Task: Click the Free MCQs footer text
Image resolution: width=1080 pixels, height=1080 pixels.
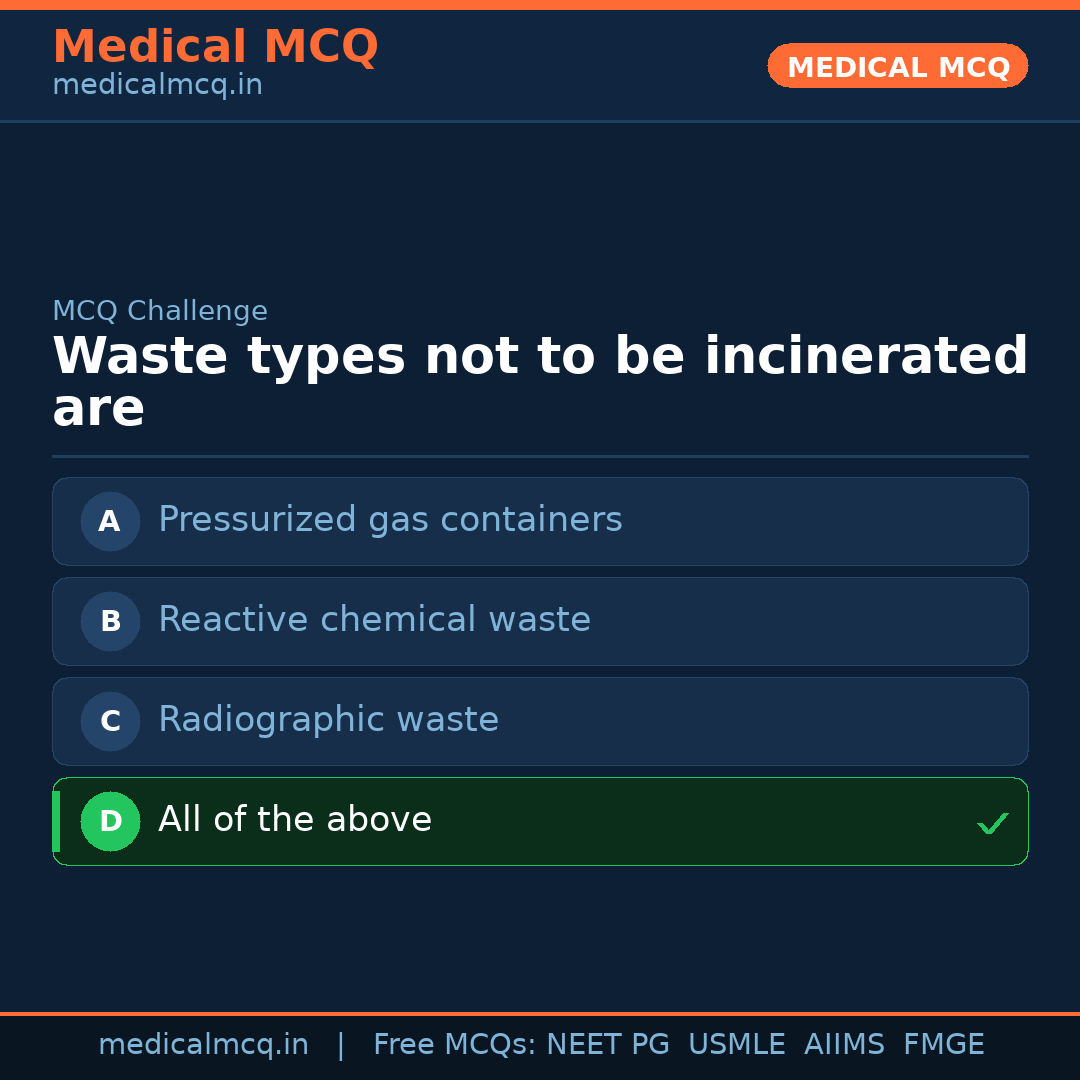Action: [x=455, y=1045]
